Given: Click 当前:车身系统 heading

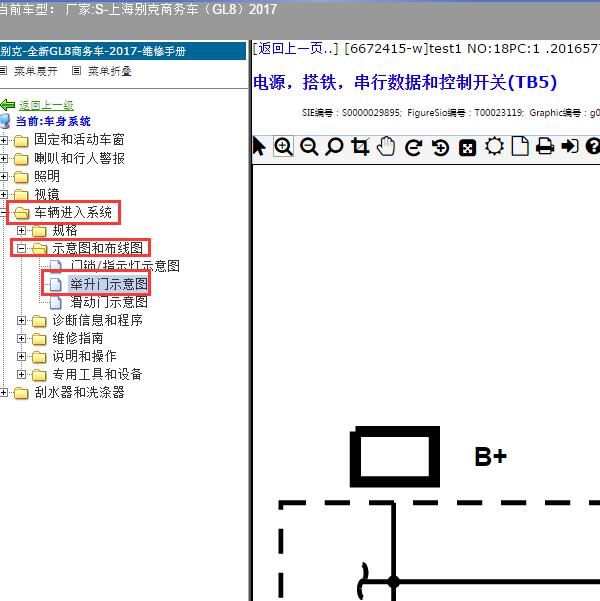Looking at the screenshot, I should click(x=53, y=122).
